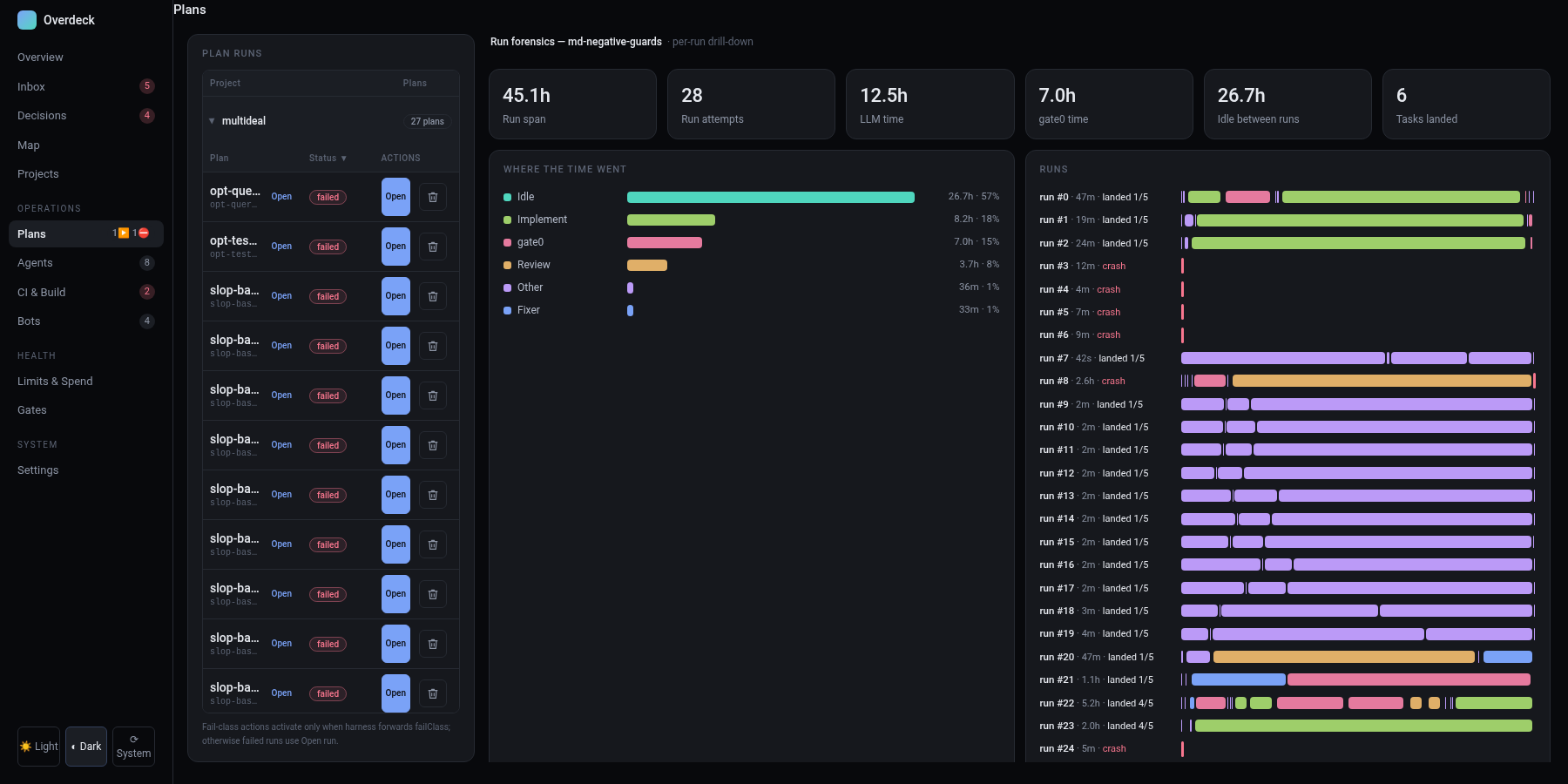Click the Overdeck logo icon
Viewport: 1568px width, 784px height.
point(27,19)
